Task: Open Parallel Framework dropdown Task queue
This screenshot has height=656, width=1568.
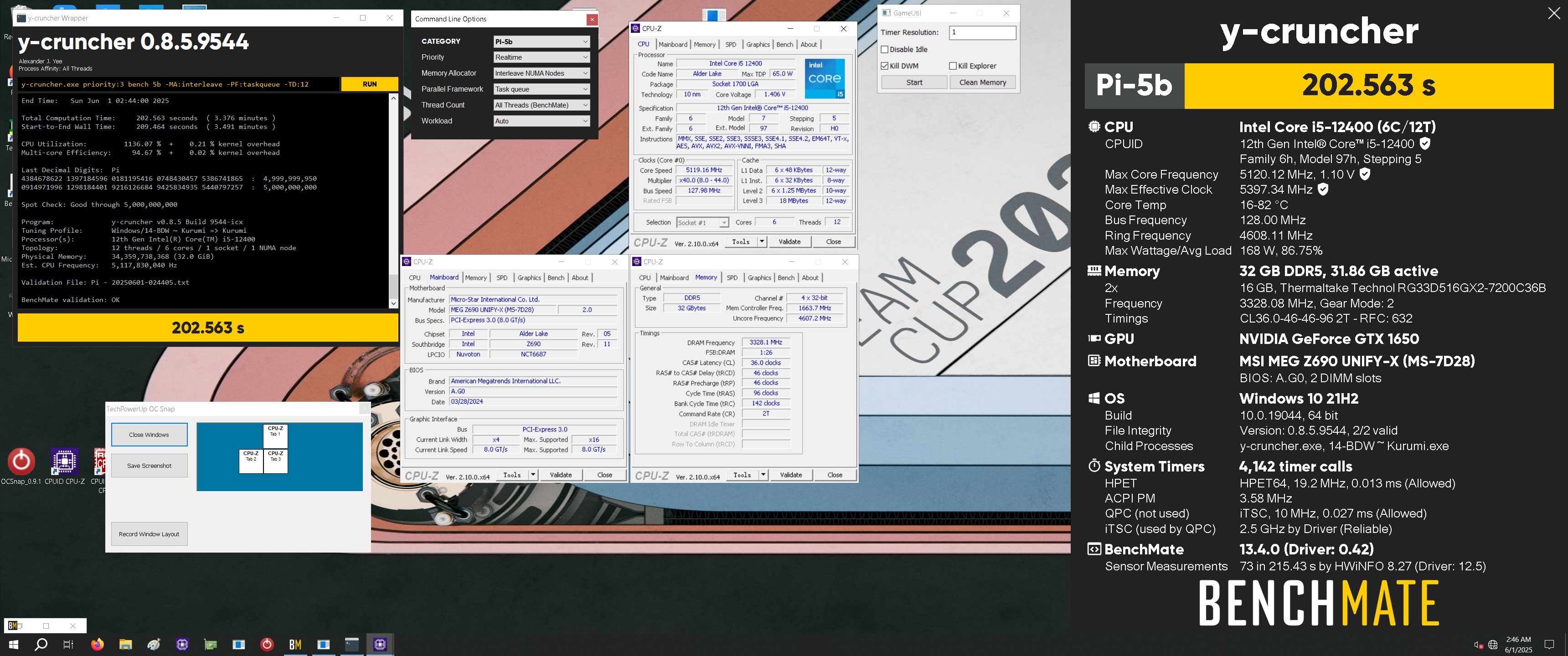Action: (x=541, y=89)
